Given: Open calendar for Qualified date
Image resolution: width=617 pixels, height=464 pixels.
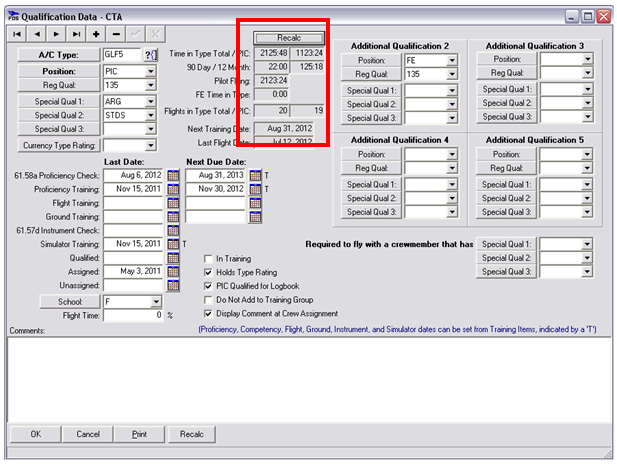Looking at the screenshot, I should 173,258.
